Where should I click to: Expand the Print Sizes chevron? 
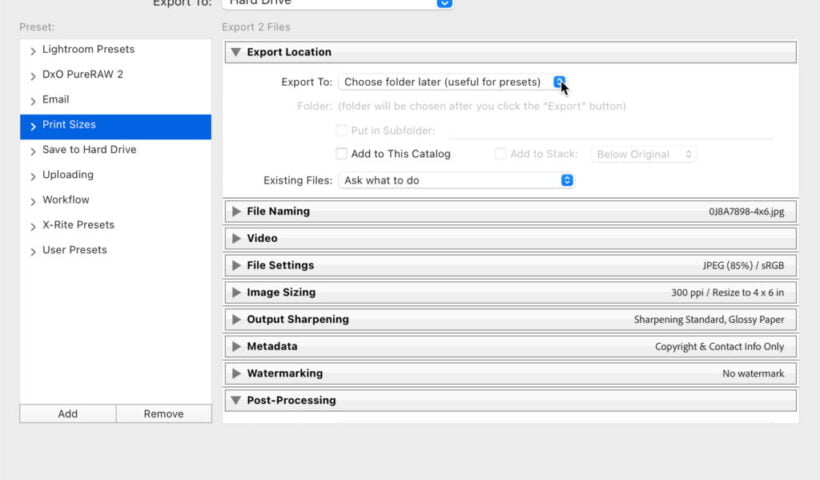tap(33, 126)
